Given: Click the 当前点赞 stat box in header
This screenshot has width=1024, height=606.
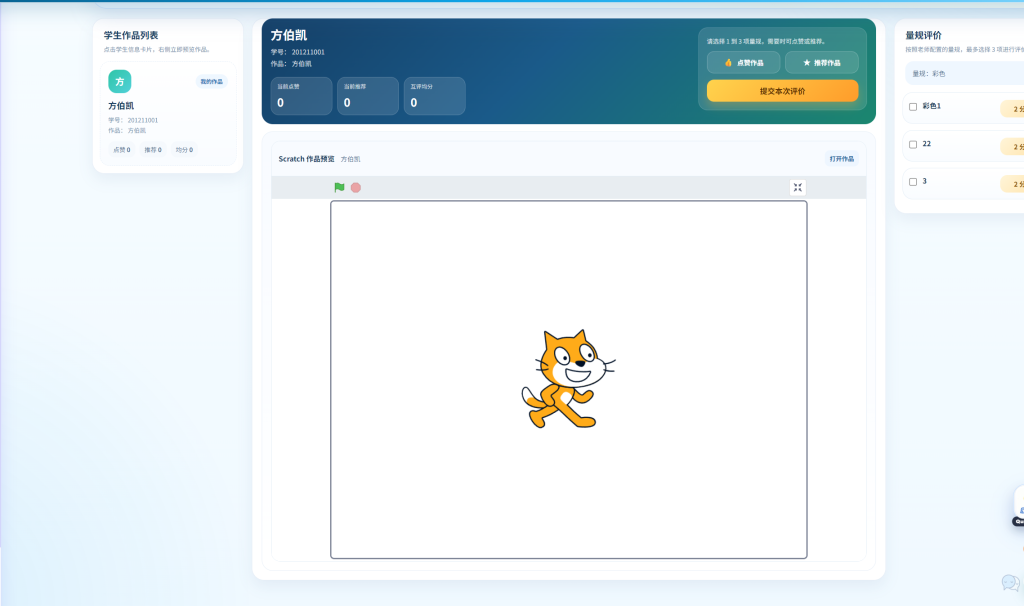Looking at the screenshot, I should pyautogui.click(x=301, y=96).
